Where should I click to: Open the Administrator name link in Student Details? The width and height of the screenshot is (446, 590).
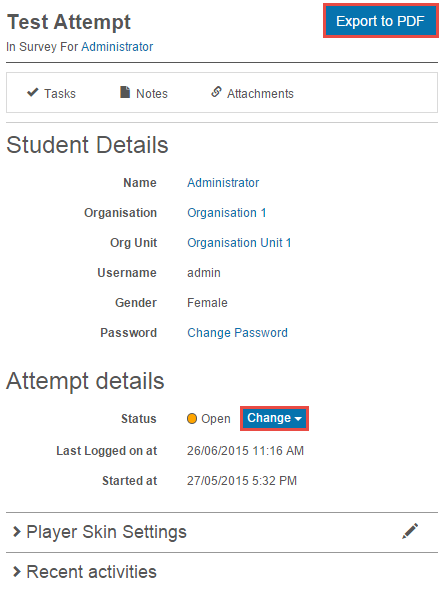[223, 183]
